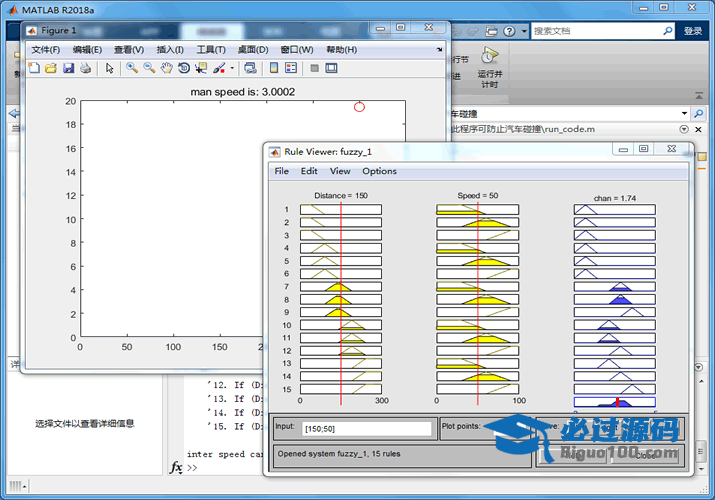Open 文件(F) menu in Figure 1
715x500 pixels.
[46, 50]
